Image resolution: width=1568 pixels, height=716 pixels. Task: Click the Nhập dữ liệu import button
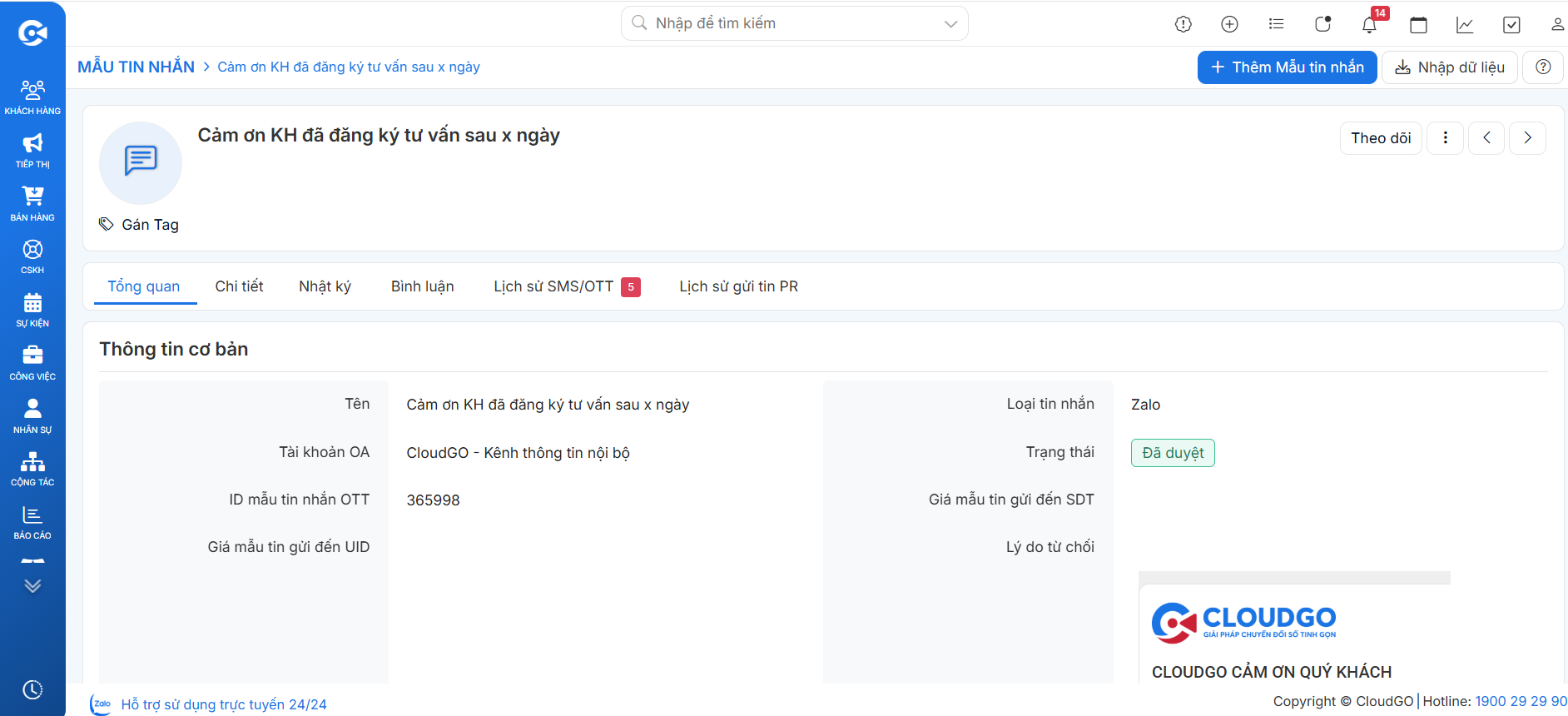click(1449, 67)
